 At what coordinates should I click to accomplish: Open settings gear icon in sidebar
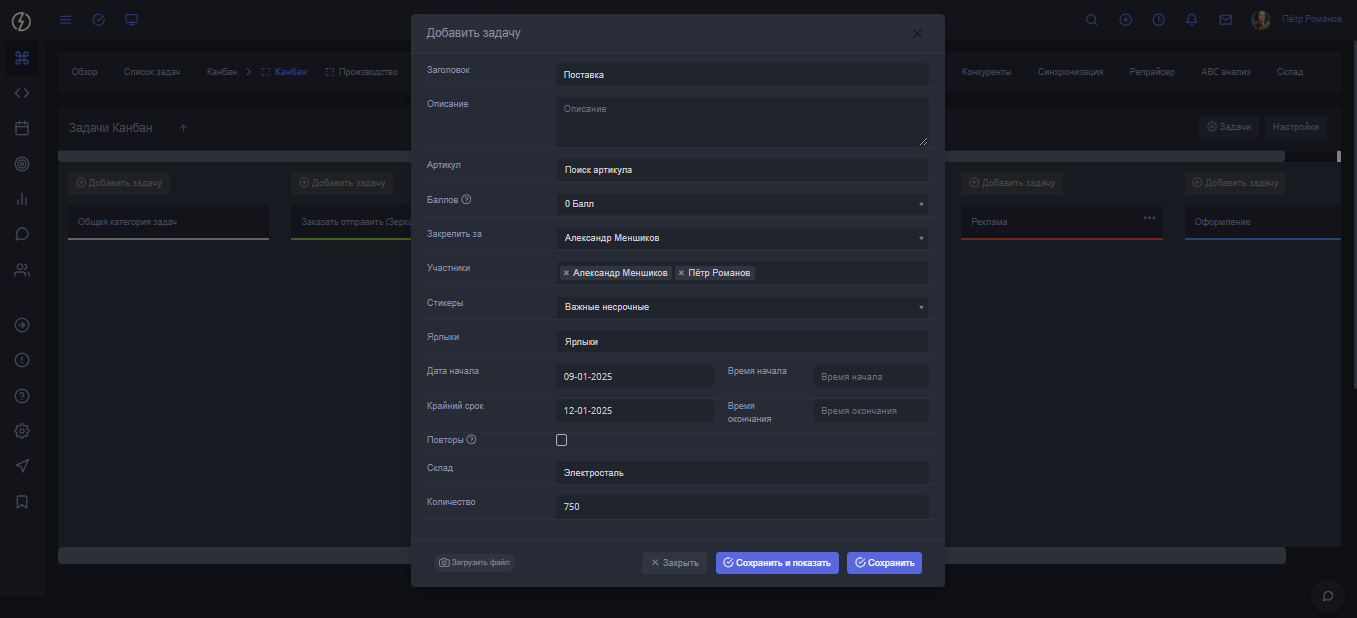pos(22,431)
